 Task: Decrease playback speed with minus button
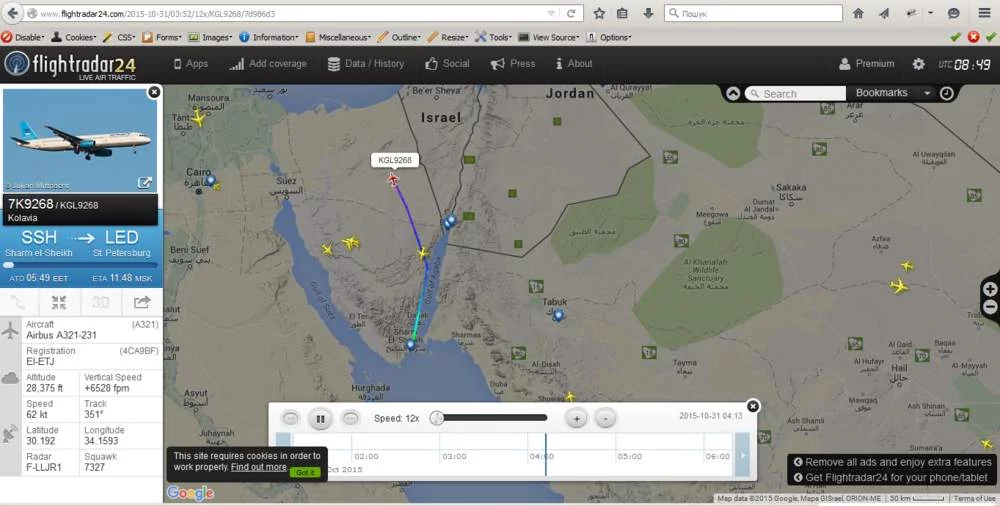(x=605, y=419)
